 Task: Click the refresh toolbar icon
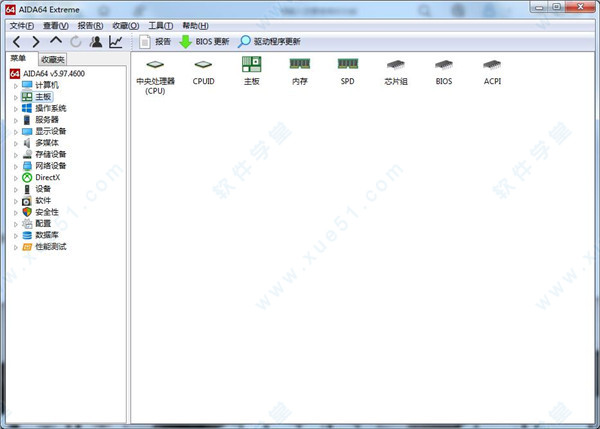76,42
